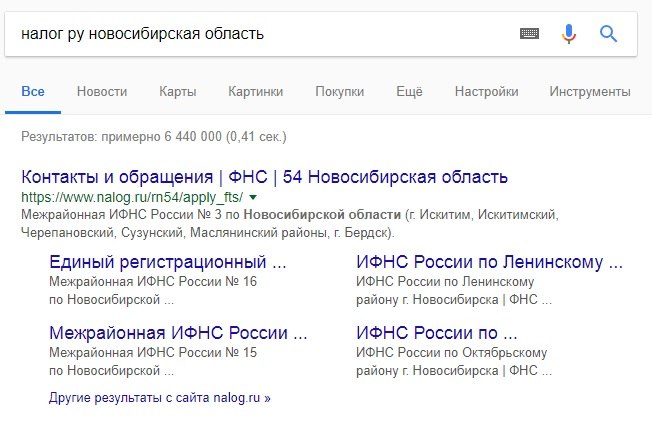This screenshot has width=652, height=430.
Task: Visit ИФНС России по Ленинскому link
Action: tap(489, 263)
